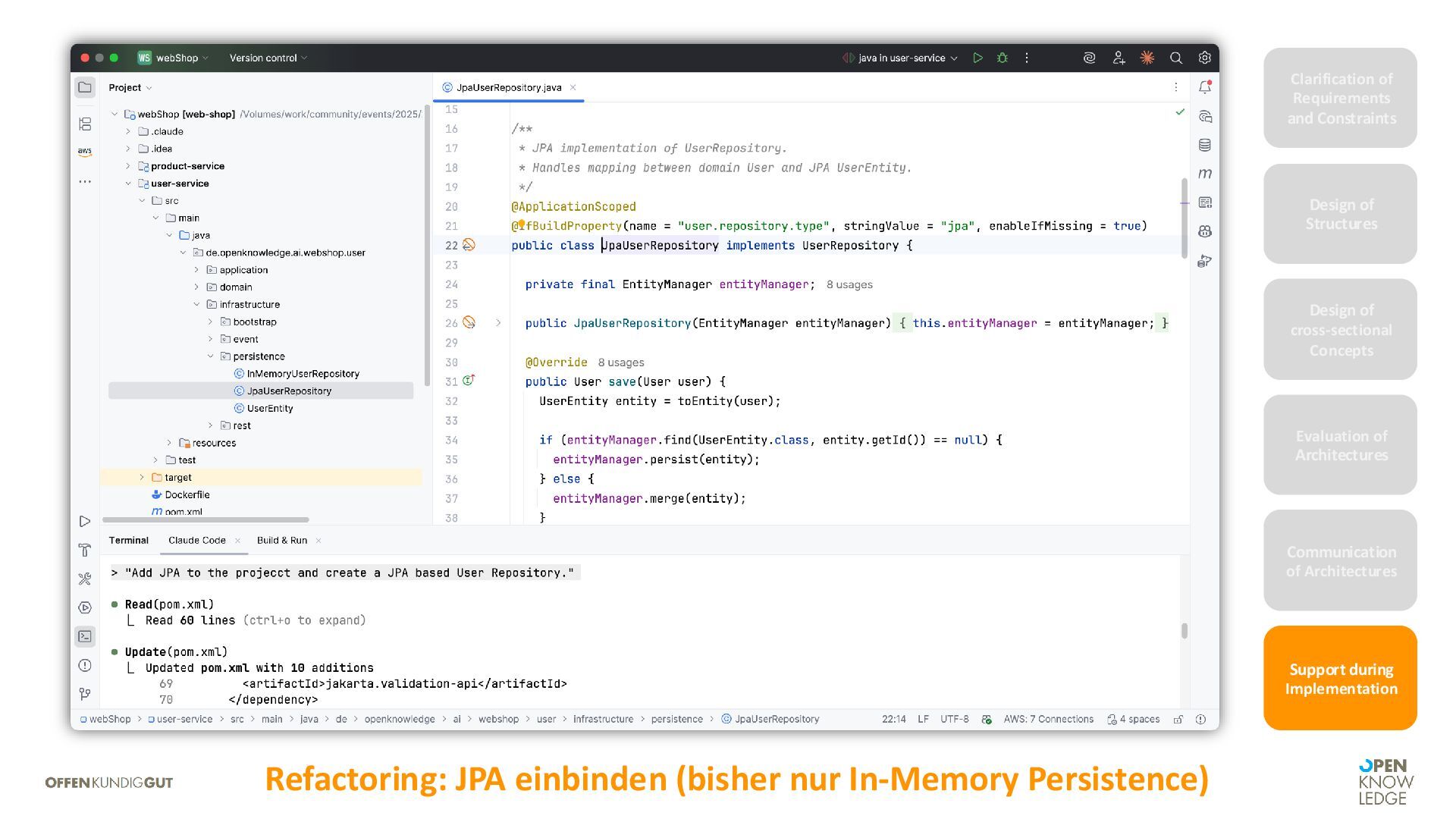This screenshot has height=819, width=1456.
Task: Click the green Run button
Action: coord(977,58)
